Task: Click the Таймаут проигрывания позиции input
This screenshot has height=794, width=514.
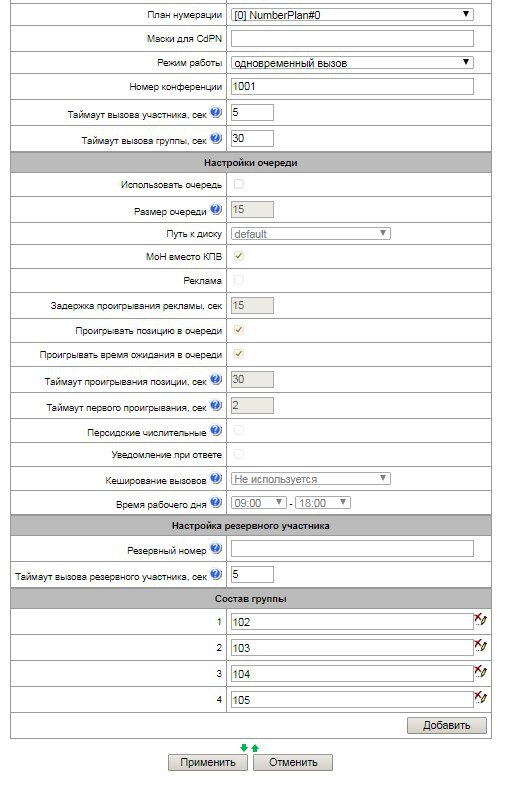Action: 252,379
